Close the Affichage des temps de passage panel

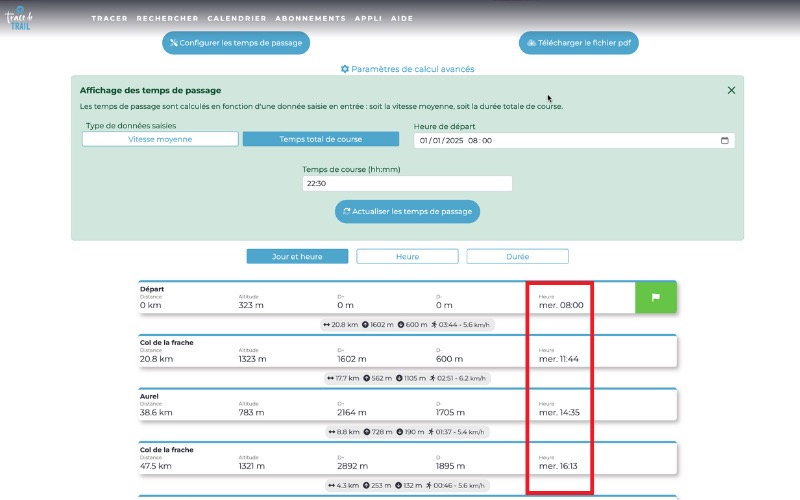click(731, 90)
